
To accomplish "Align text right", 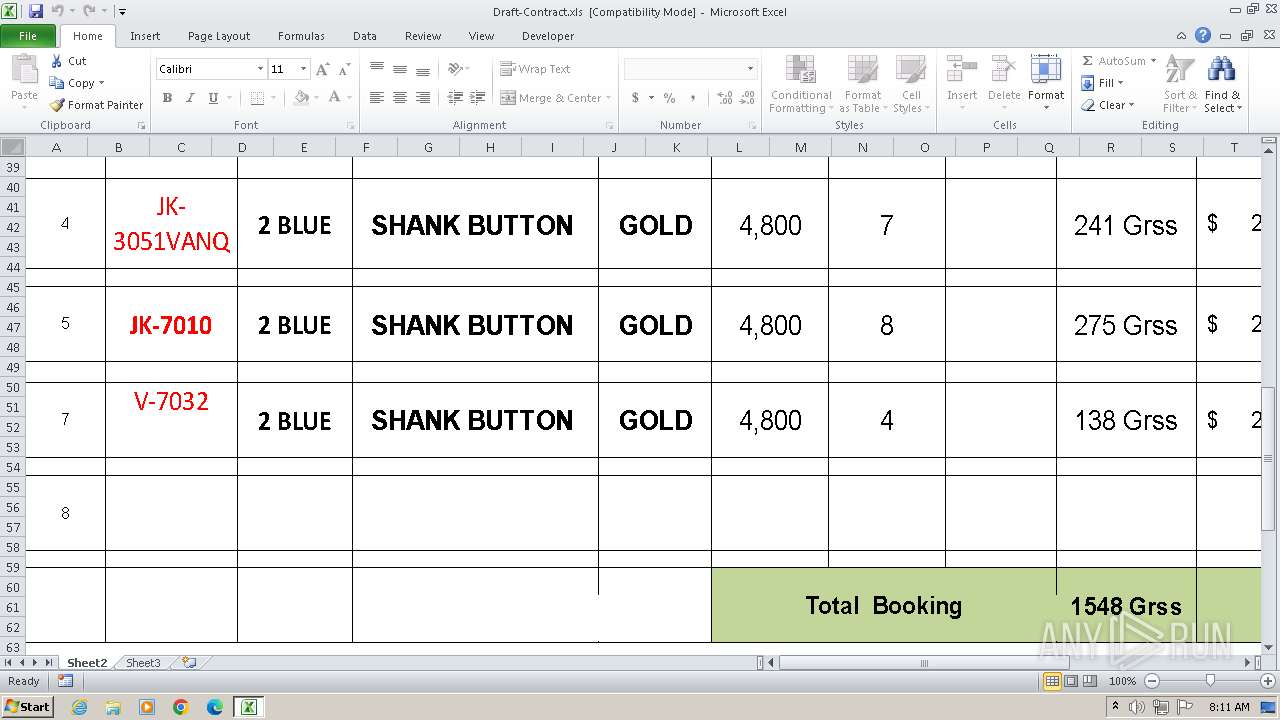I will click(x=423, y=98).
